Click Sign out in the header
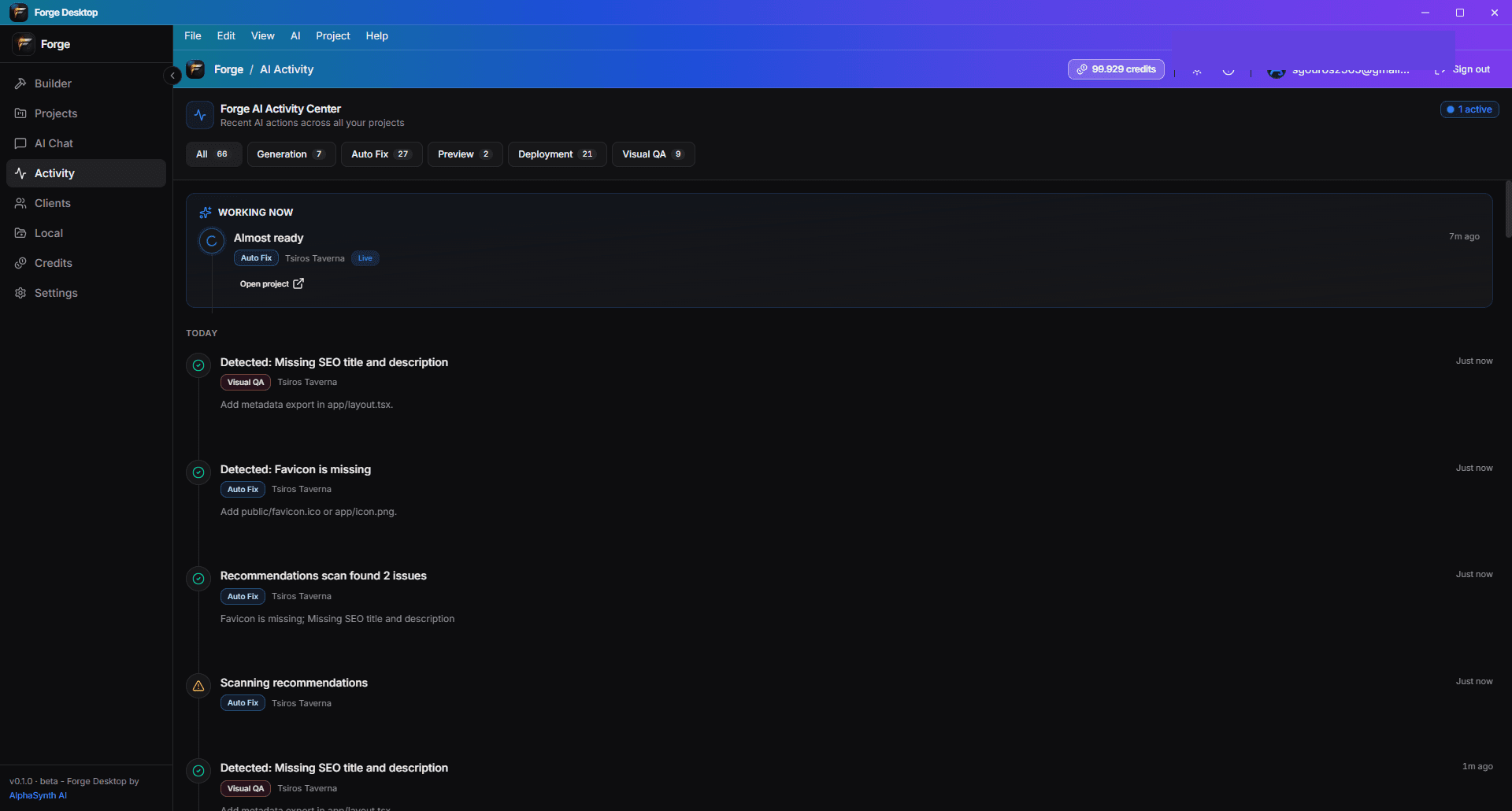 [x=1462, y=69]
